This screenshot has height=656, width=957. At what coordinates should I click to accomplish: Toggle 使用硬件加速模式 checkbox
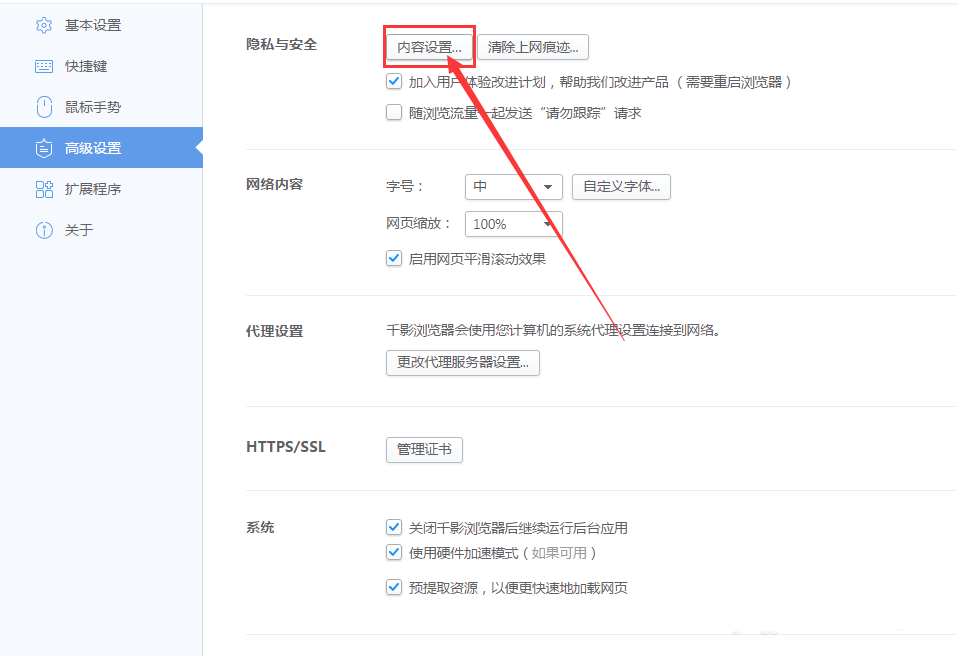click(393, 551)
